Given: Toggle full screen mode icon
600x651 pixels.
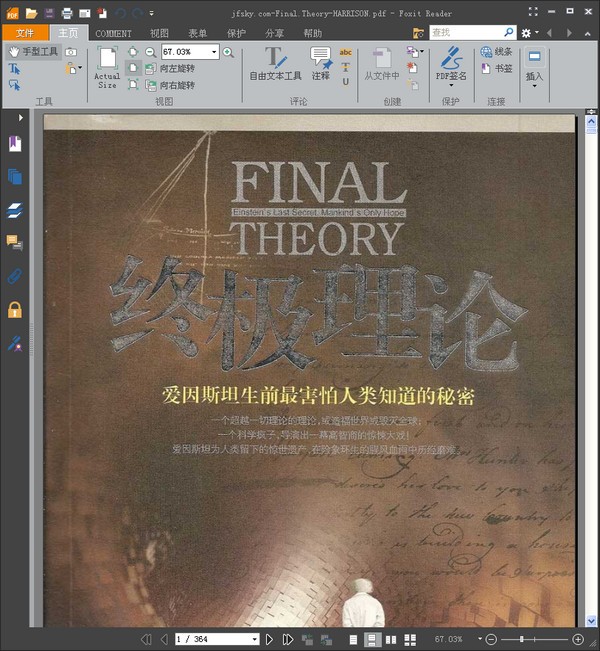Looking at the screenshot, I should (533, 12).
